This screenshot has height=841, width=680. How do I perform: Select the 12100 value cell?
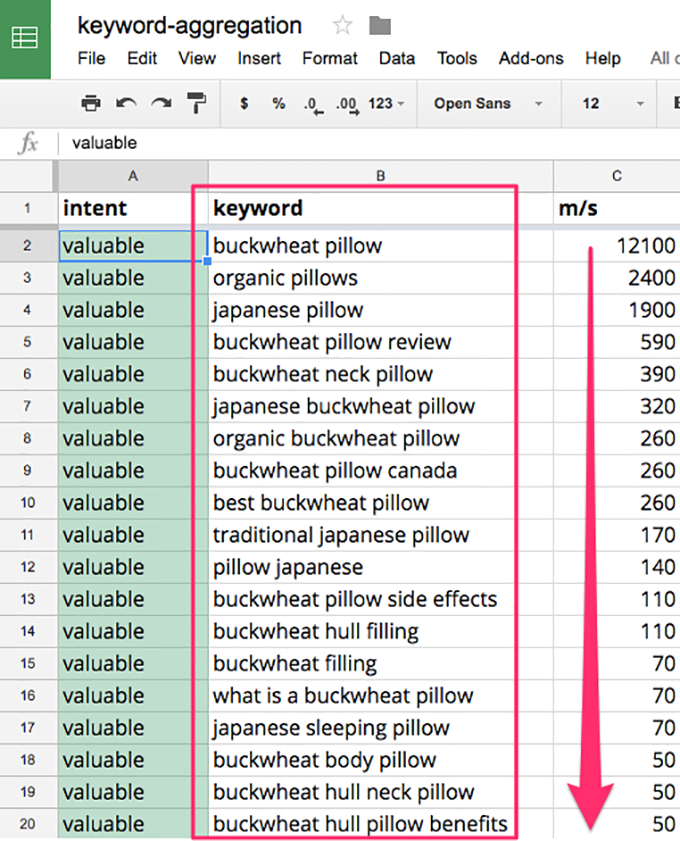[617, 246]
